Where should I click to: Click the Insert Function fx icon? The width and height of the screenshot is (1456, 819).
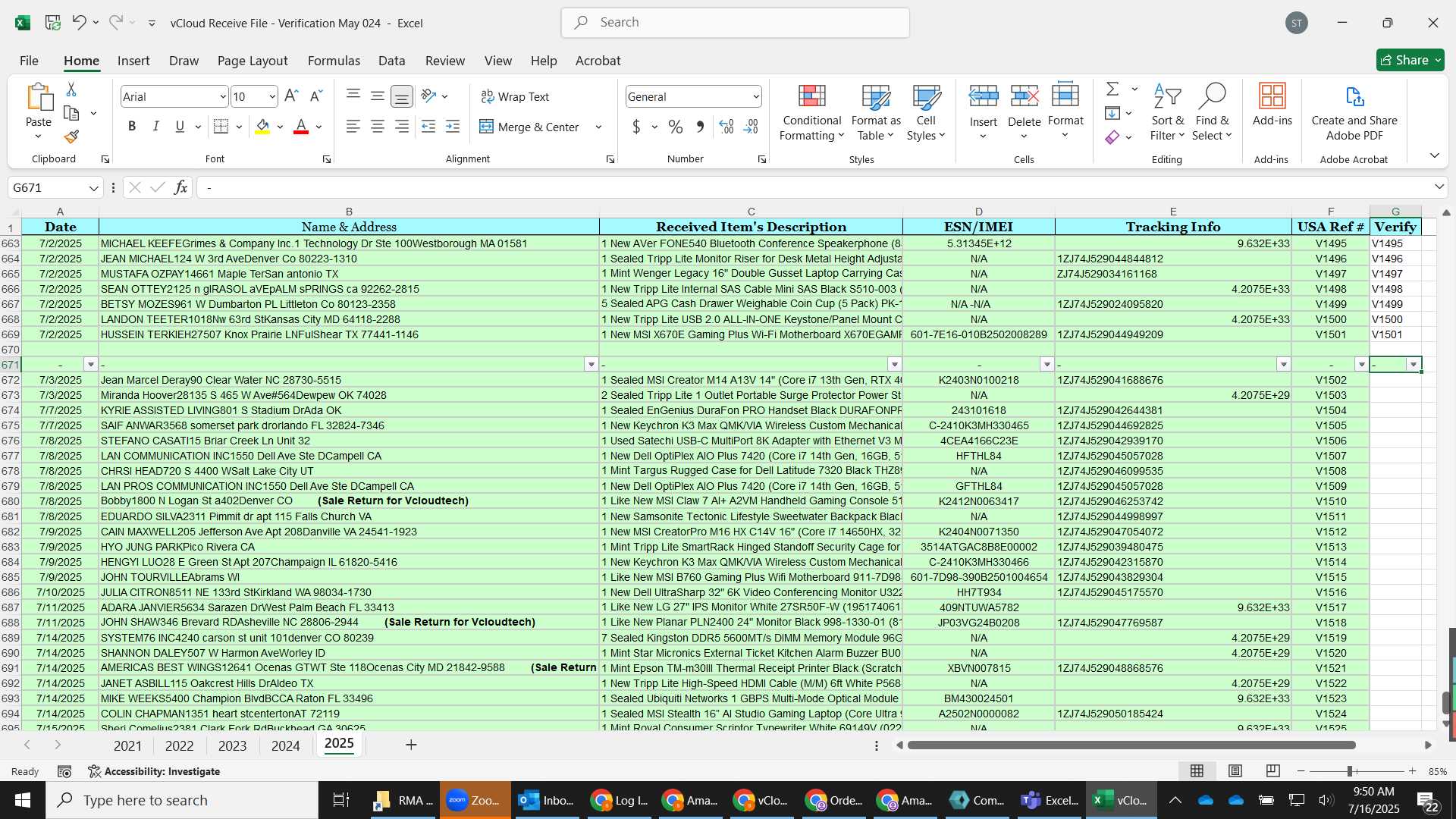(180, 187)
